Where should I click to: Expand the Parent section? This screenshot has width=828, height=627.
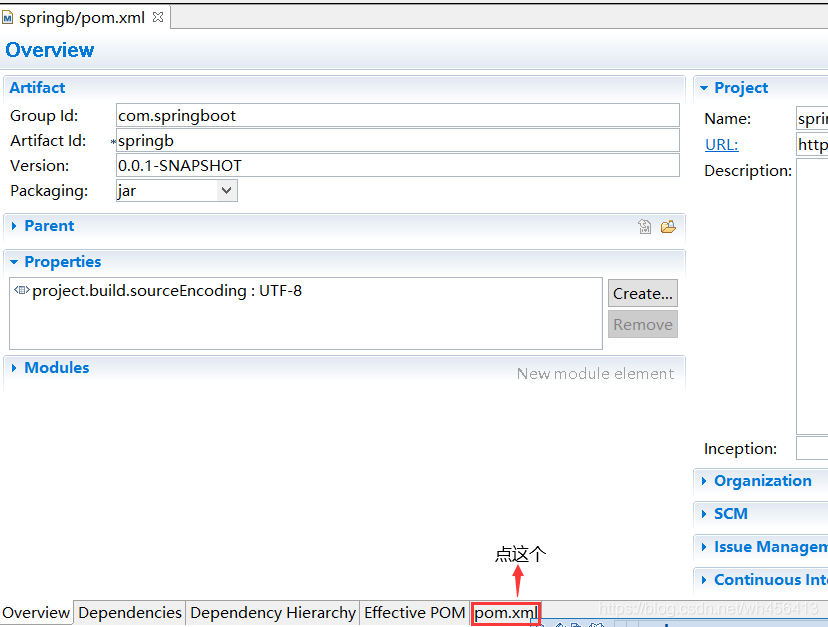point(14,226)
